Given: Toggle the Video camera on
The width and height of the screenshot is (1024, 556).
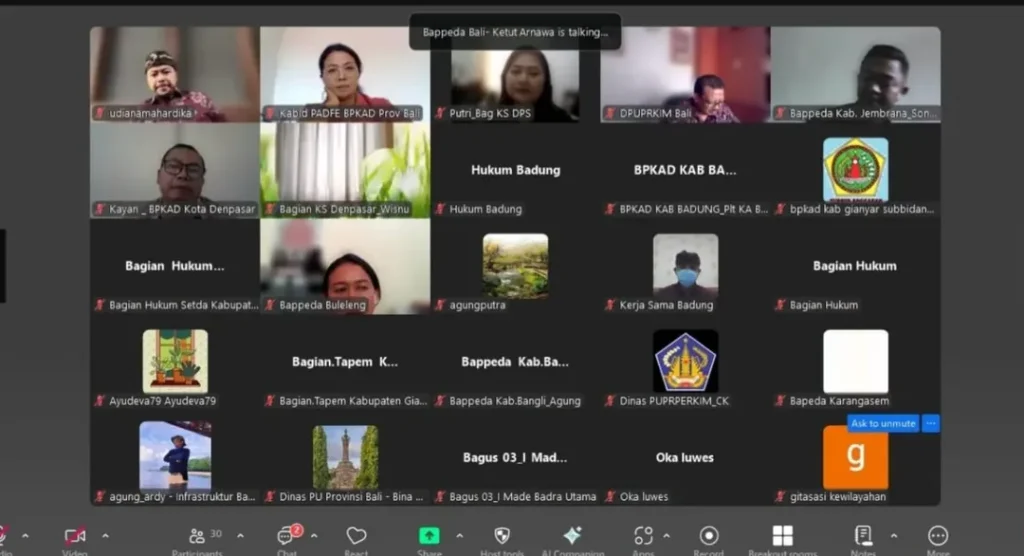Looking at the screenshot, I should pyautogui.click(x=74, y=537).
